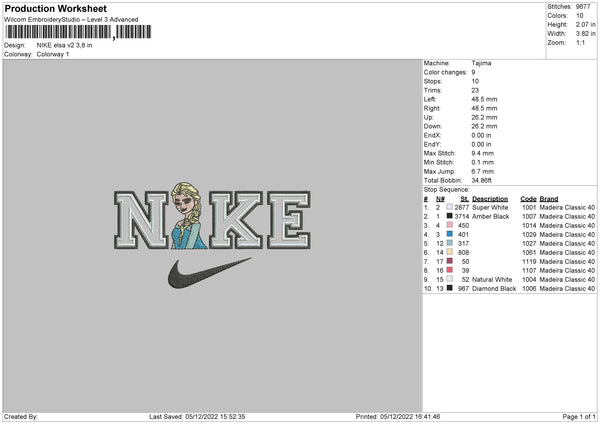Select the Natural White color swatch
Screen dimensions: 600x424
coord(450,279)
